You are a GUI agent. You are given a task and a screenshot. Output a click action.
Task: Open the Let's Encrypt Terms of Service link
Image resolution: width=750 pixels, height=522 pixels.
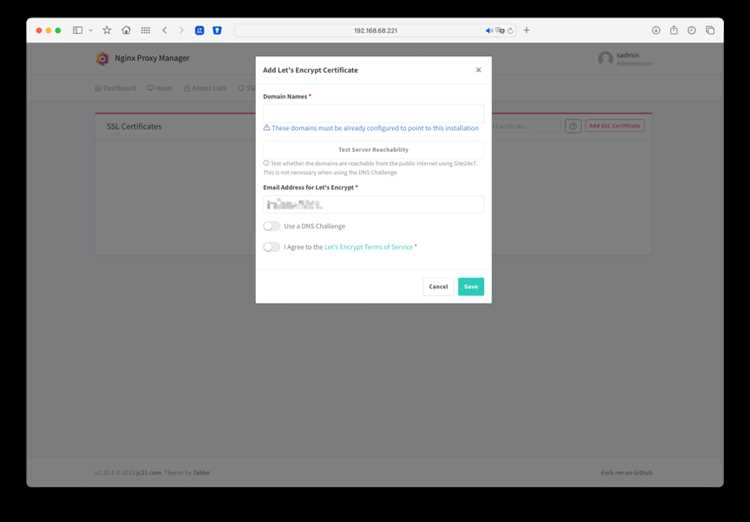(x=368, y=247)
